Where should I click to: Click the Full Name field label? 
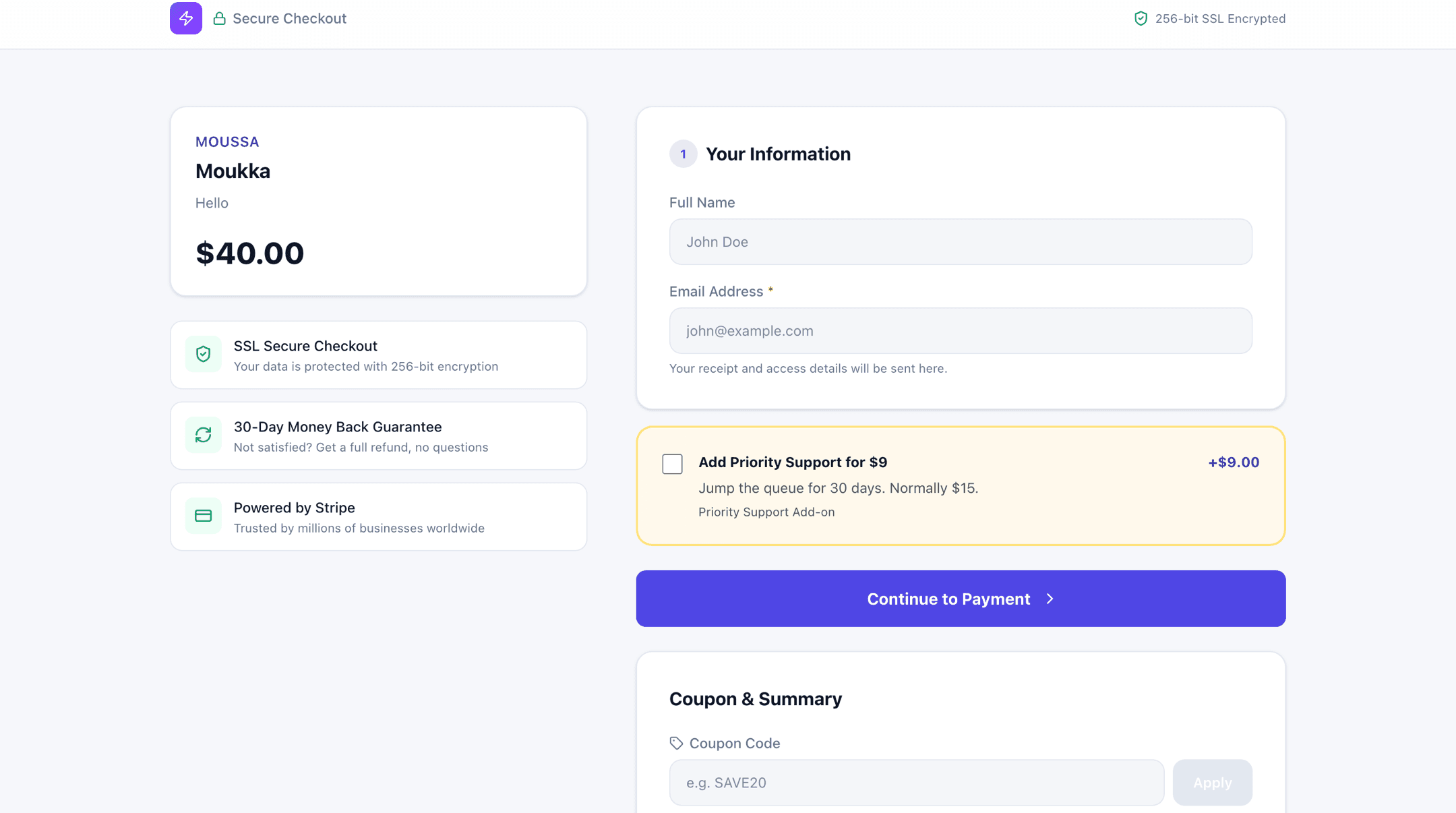[x=702, y=202]
